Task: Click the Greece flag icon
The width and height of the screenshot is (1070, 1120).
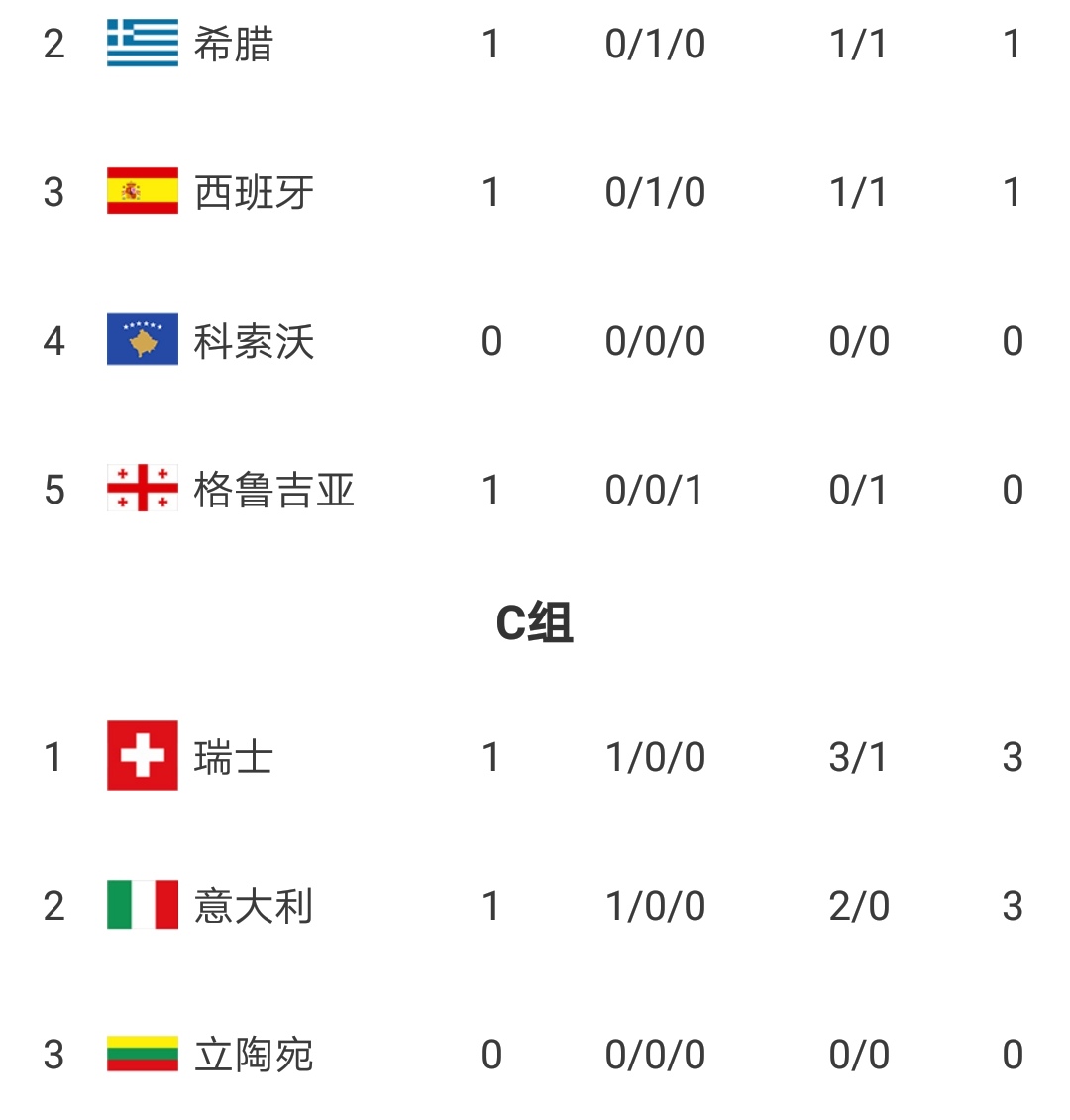Action: pyautogui.click(x=143, y=44)
